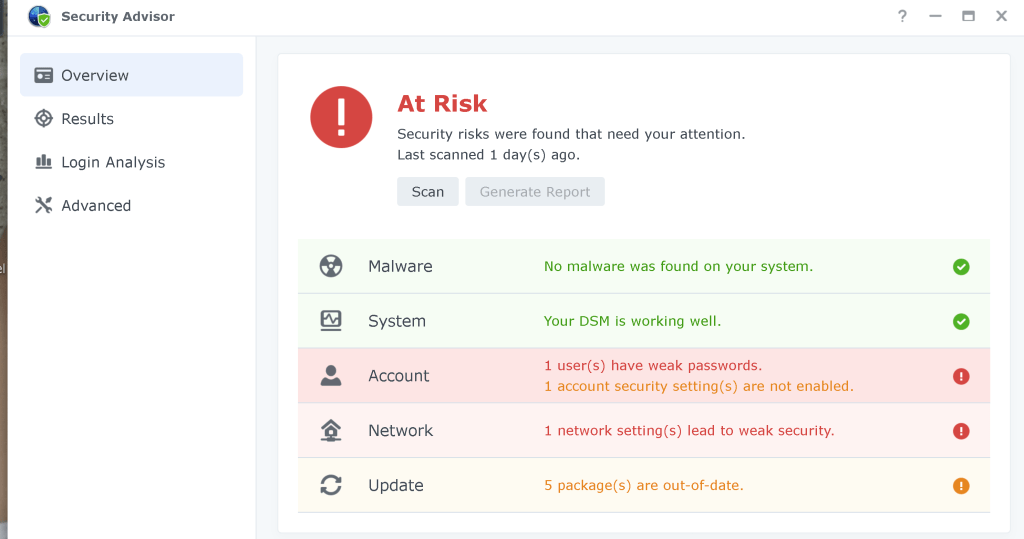Click the green checkmark beside Malware

[x=961, y=267]
